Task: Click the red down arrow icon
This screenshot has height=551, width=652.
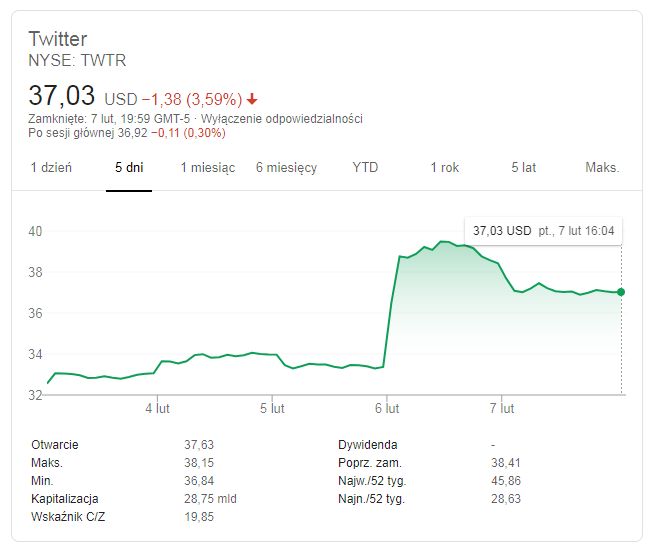Action: (252, 99)
